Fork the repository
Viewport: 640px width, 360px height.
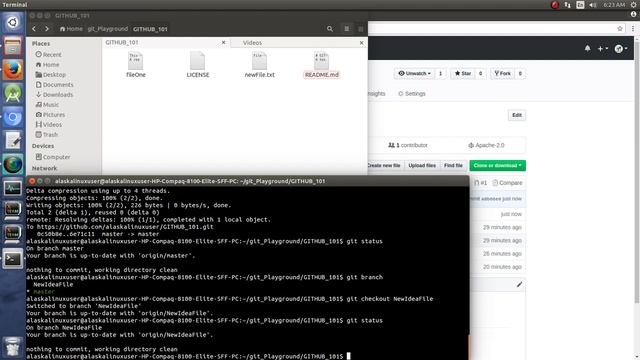click(x=502, y=73)
